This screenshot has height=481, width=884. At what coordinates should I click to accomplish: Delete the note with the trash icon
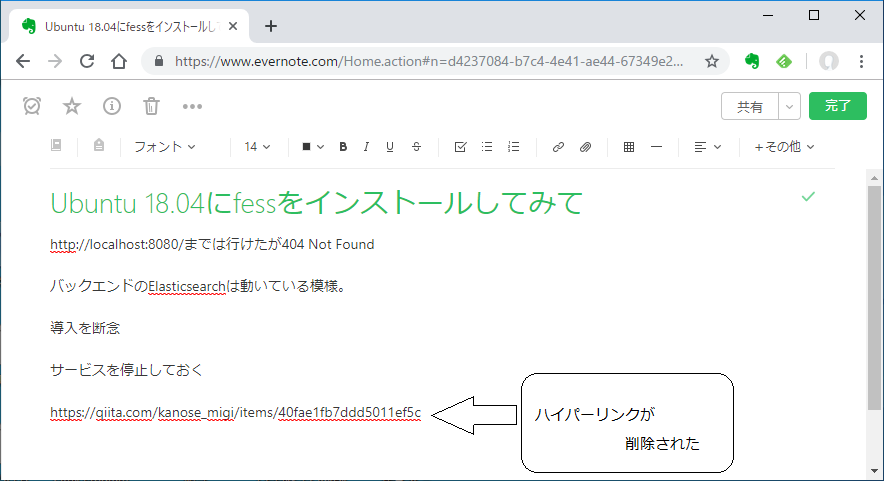[151, 106]
